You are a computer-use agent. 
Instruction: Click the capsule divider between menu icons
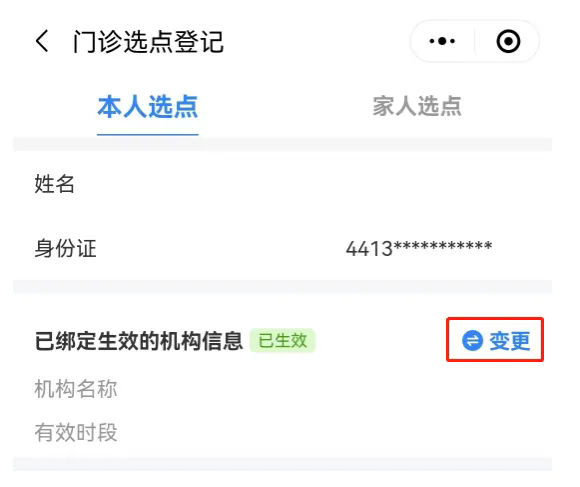coord(475,41)
